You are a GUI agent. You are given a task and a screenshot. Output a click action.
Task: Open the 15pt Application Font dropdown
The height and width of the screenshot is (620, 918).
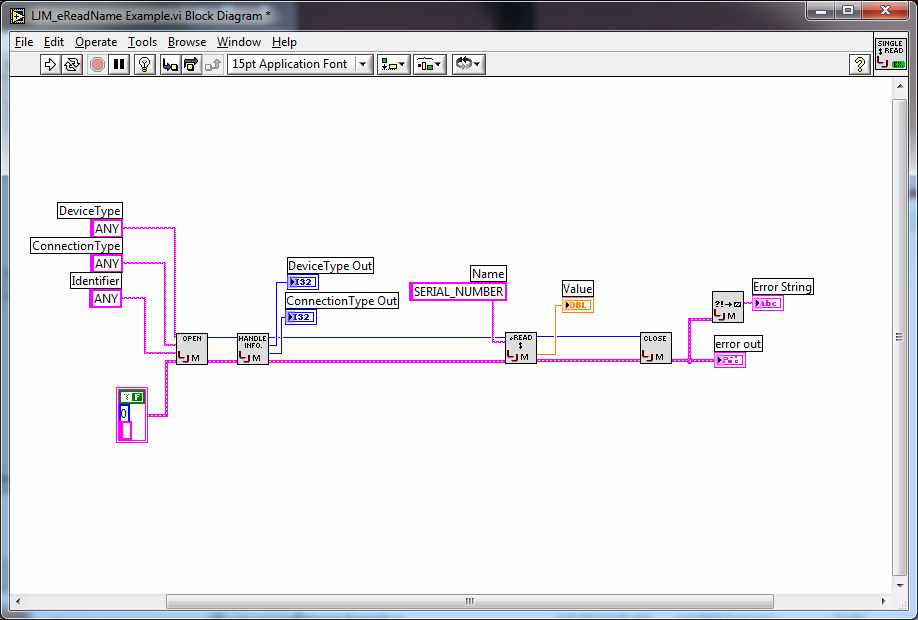pyautogui.click(x=297, y=64)
